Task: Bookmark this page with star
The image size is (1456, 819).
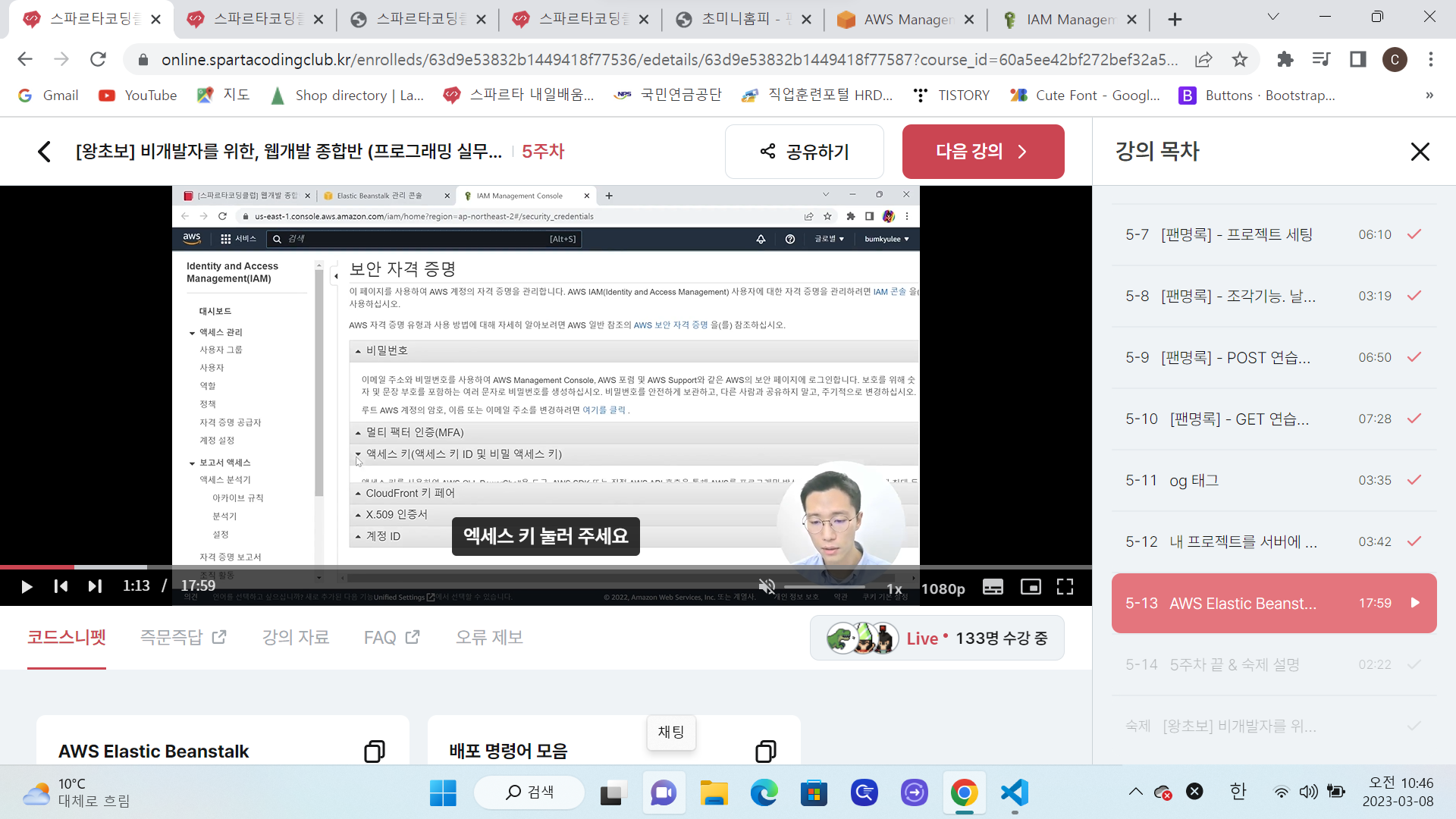Action: click(x=1240, y=59)
